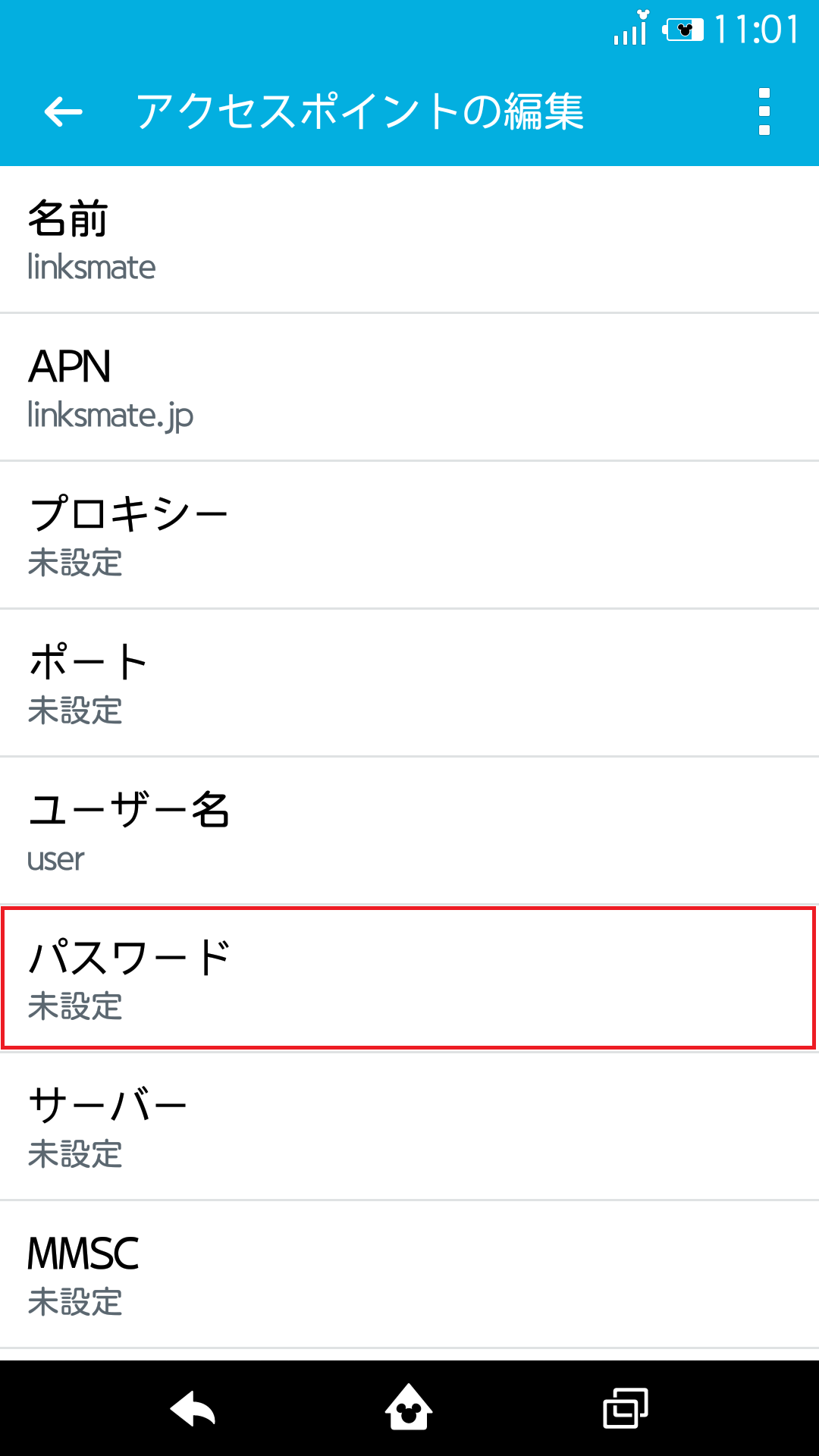Open the highlighted パスワード field
Viewport: 819px width, 1456px height.
409,978
